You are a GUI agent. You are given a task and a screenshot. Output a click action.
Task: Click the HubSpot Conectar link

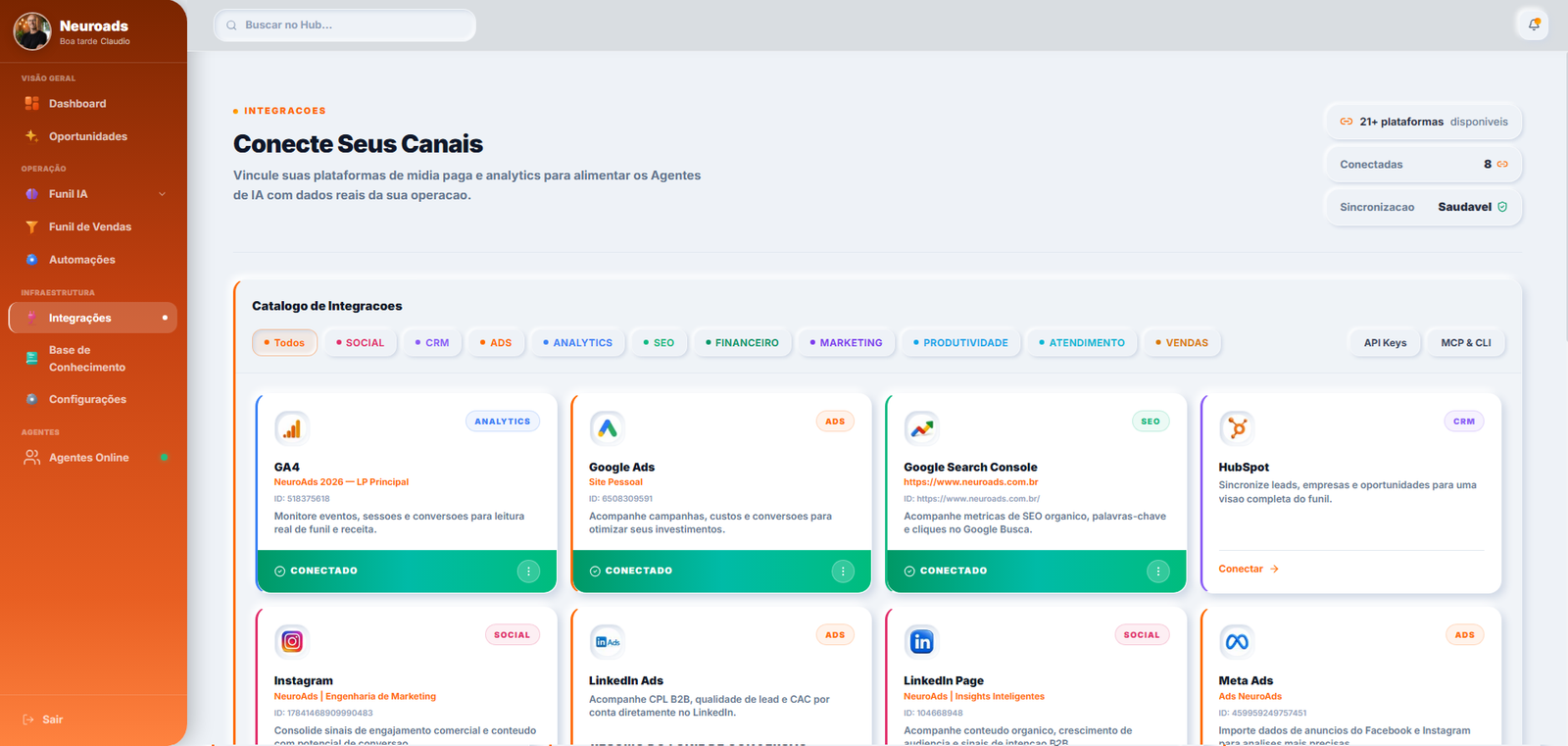(1249, 569)
